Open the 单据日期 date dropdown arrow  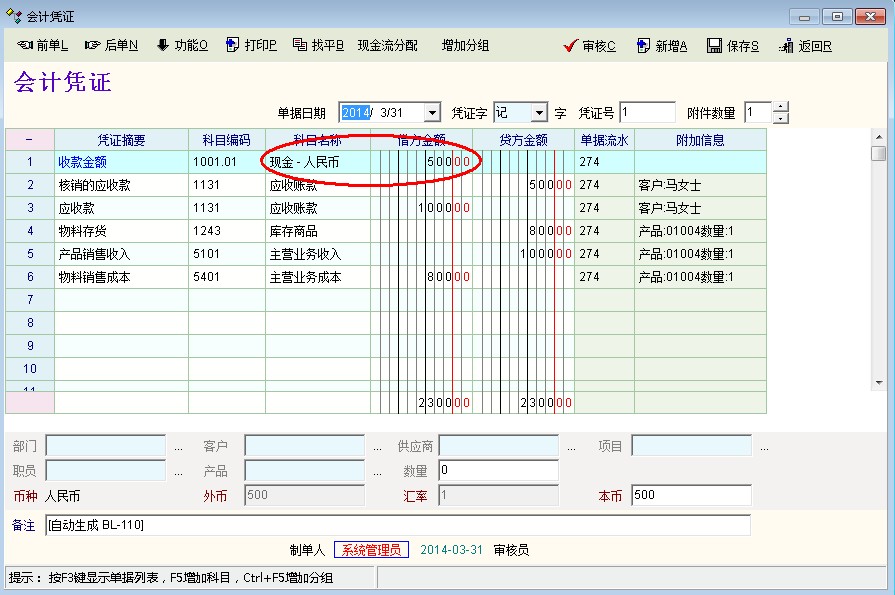[432, 113]
